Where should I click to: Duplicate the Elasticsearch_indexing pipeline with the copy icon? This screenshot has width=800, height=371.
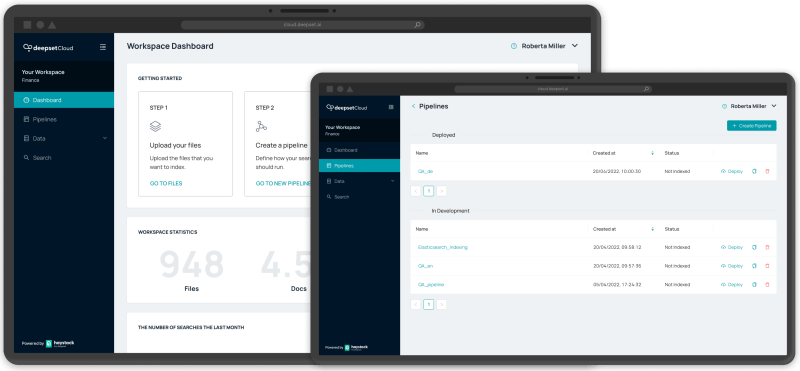coord(754,247)
